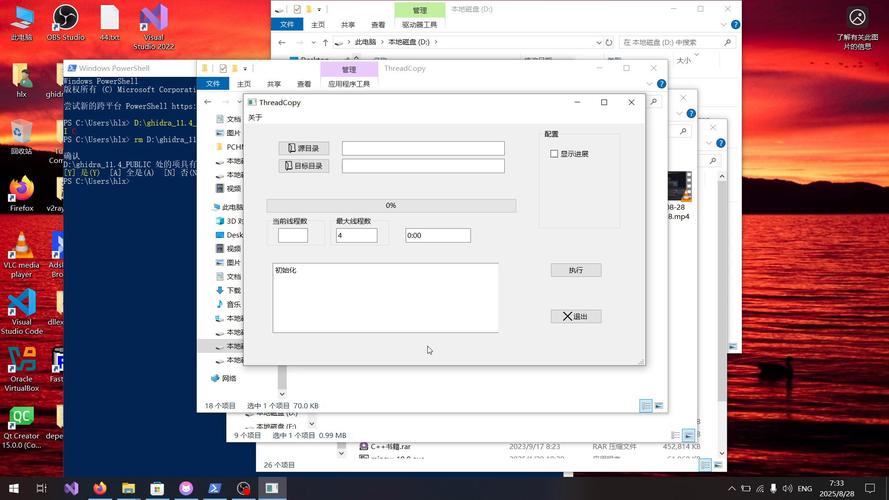This screenshot has width=889, height=500.
Task: Select the 驱动器工具 ribbon tab
Action: (x=419, y=25)
